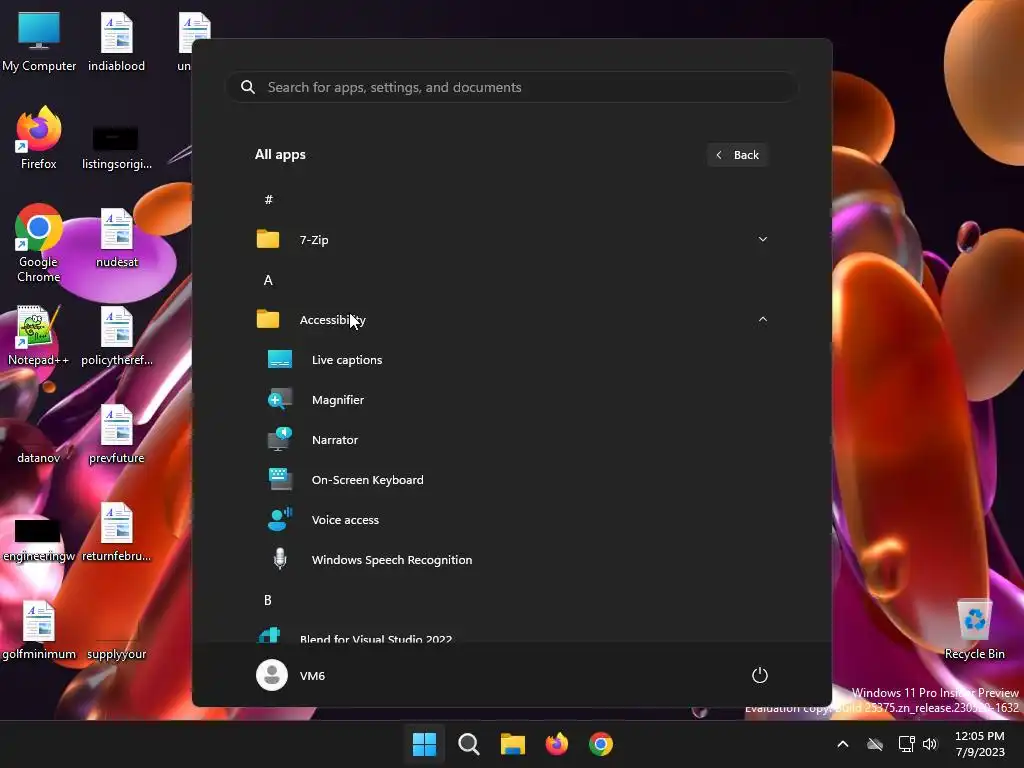Click the Accessibility folder name
This screenshot has width=1024, height=768.
pos(332,320)
